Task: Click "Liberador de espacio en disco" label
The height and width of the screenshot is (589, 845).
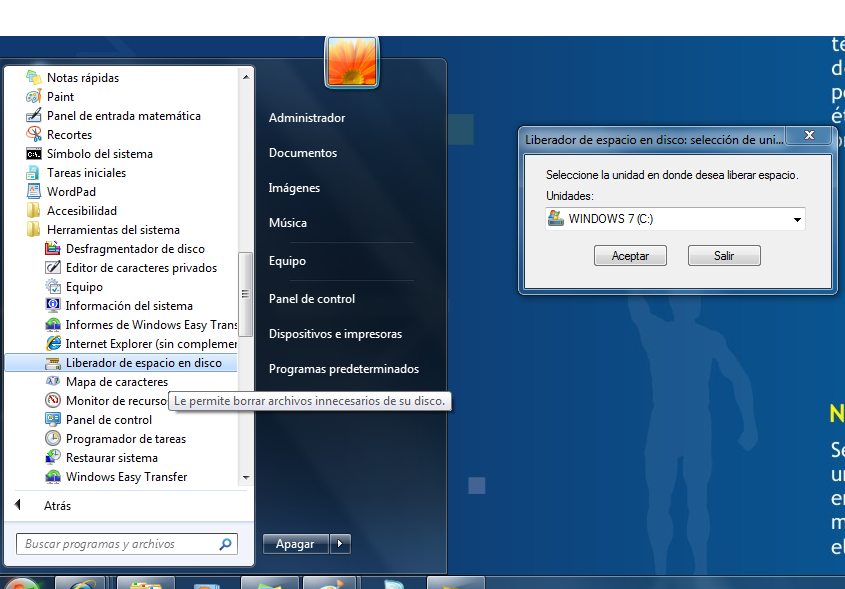Action: tap(144, 363)
